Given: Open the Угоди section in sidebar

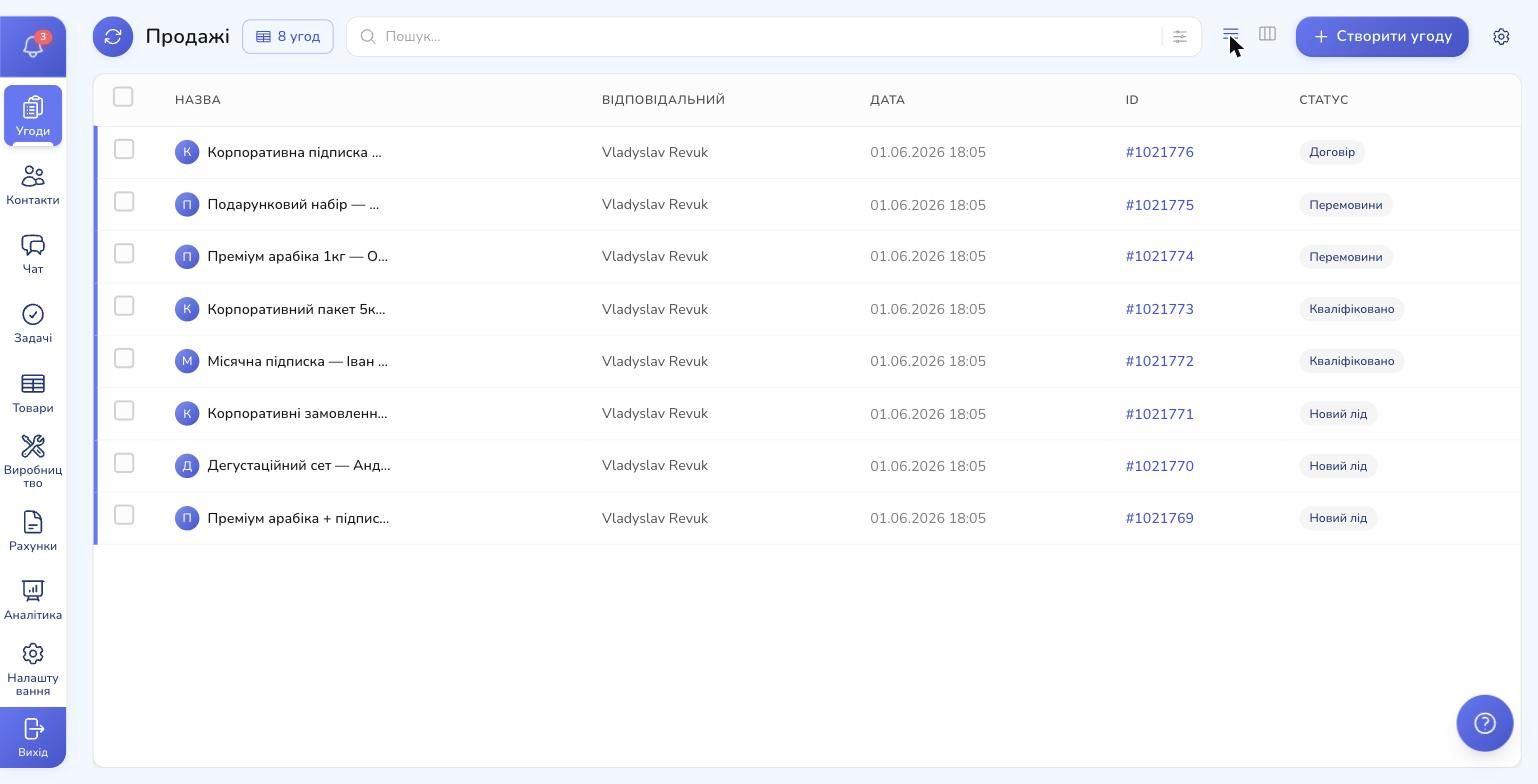Looking at the screenshot, I should (x=33, y=115).
